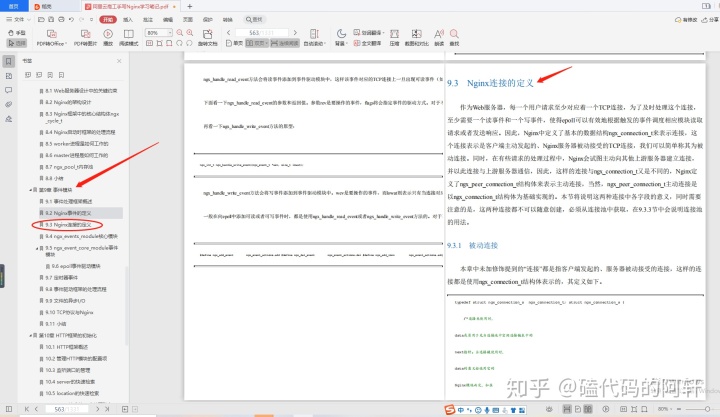Open the Insert ribbon tab
Image resolution: width=720 pixels, height=417 pixels.
click(x=128, y=19)
